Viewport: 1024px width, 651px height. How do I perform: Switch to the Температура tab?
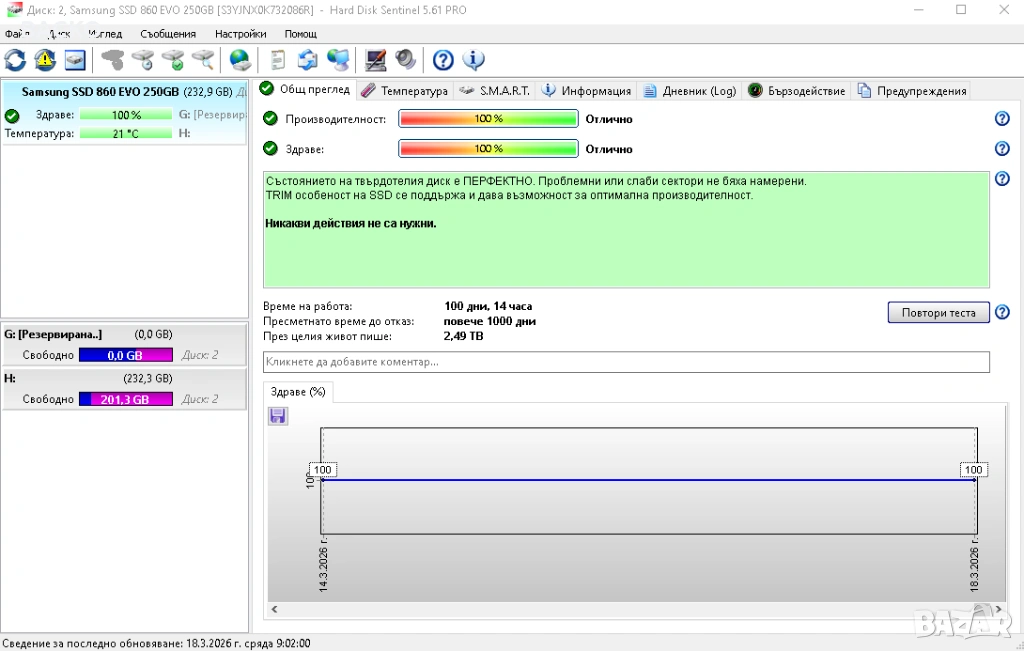pos(405,91)
